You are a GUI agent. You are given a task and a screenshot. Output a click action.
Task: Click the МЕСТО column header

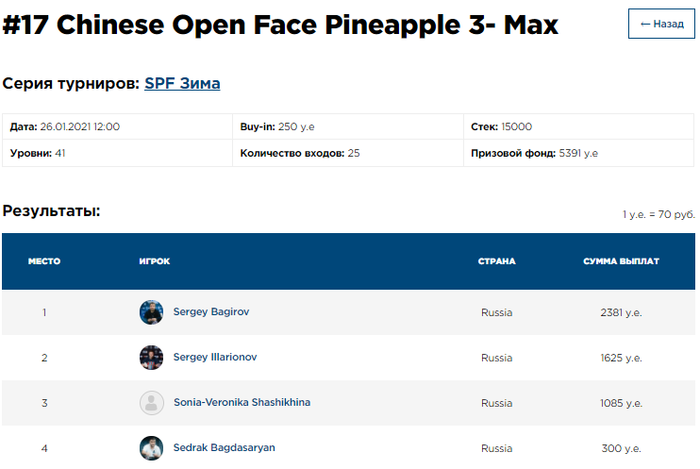pos(44,261)
